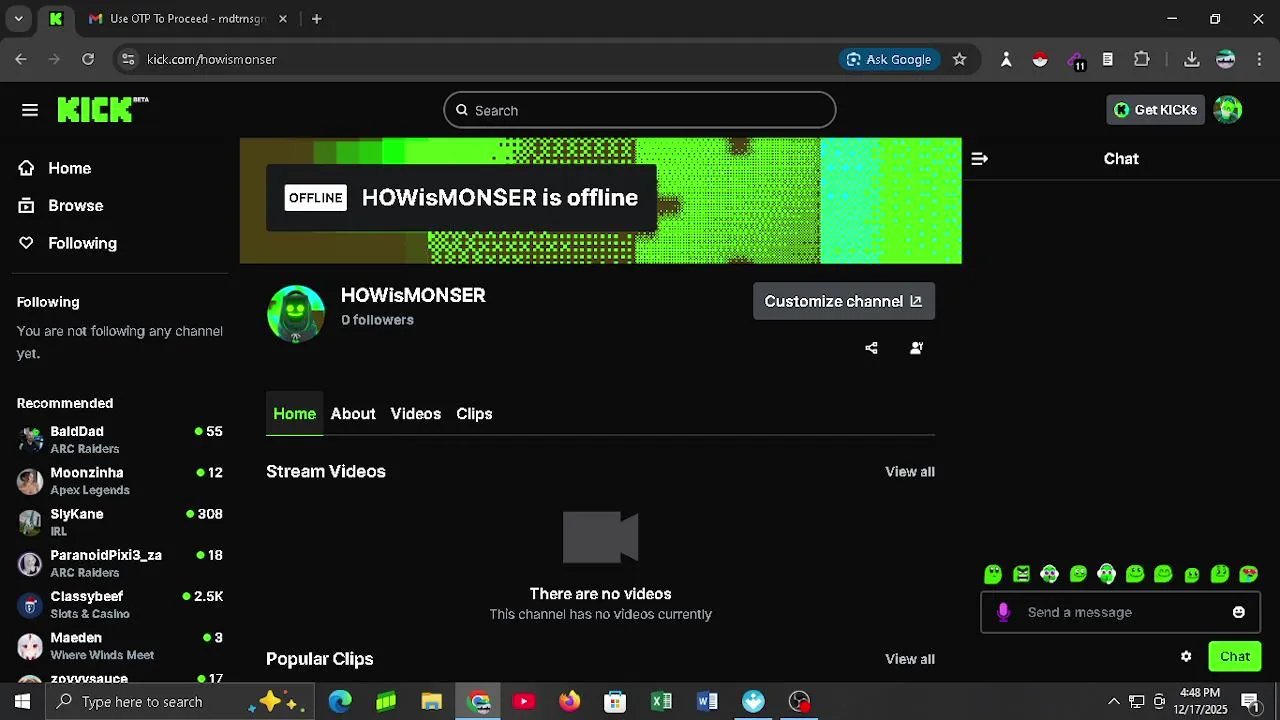Screen dimensions: 1280x720
Task: Reload the page
Action: click(88, 59)
